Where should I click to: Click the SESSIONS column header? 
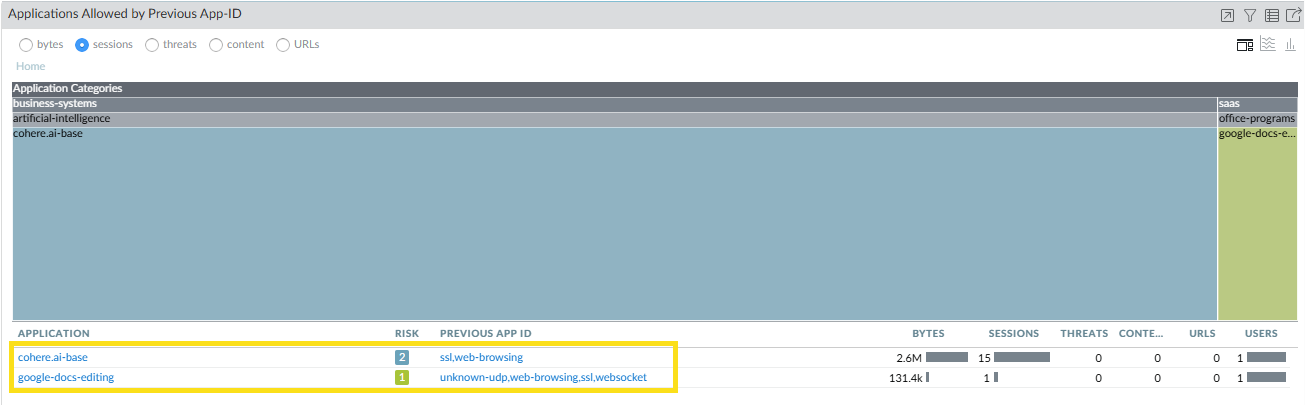pyautogui.click(x=1014, y=334)
